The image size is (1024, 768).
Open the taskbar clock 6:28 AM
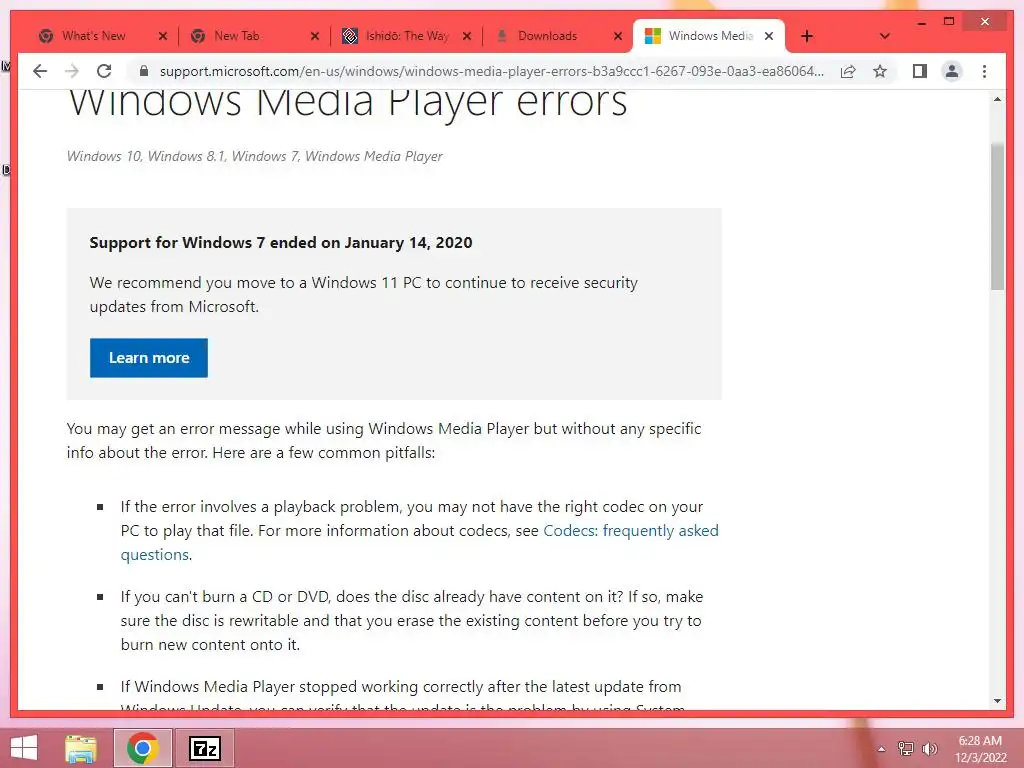point(980,749)
